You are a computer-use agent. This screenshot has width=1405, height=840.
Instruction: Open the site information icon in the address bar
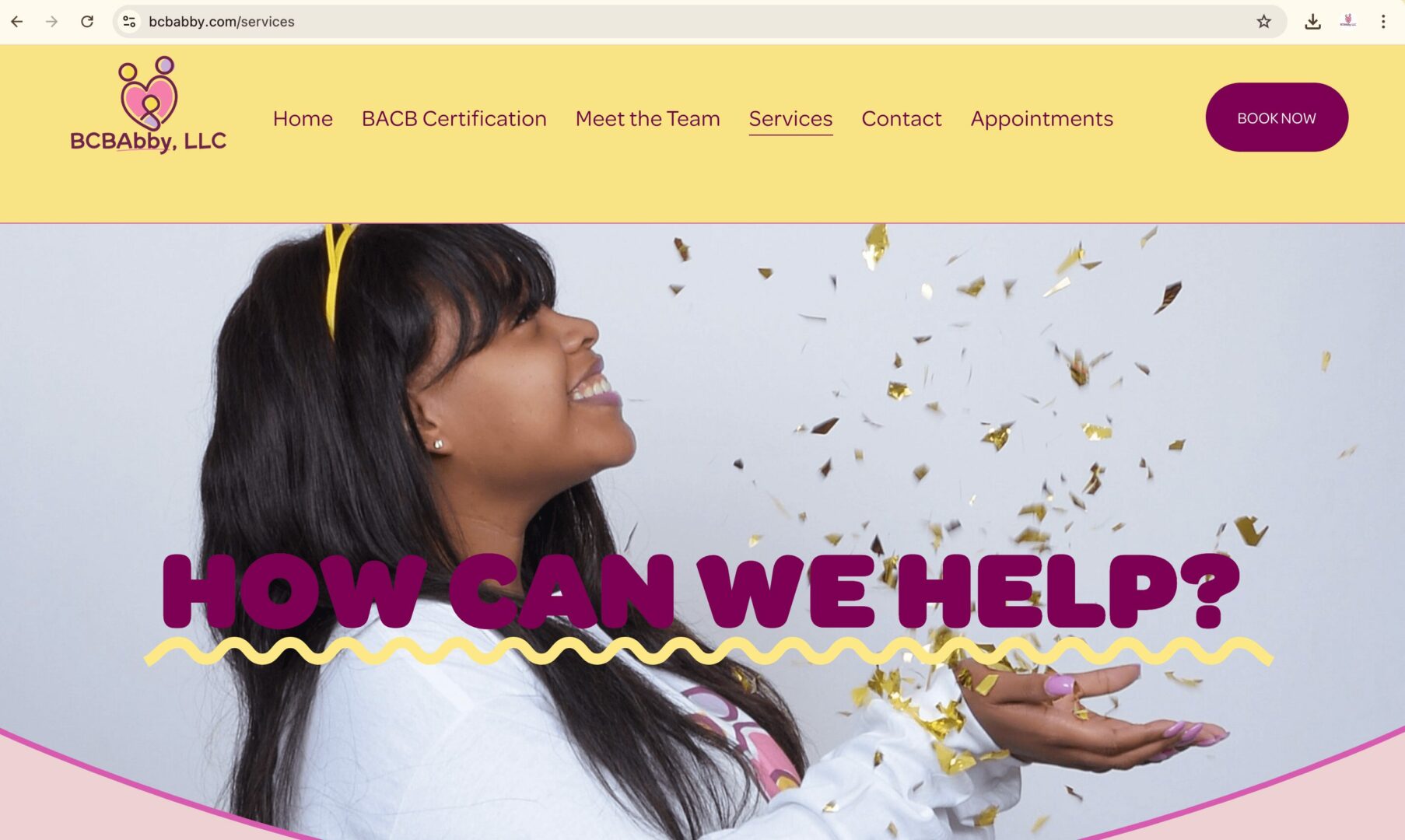click(x=129, y=22)
